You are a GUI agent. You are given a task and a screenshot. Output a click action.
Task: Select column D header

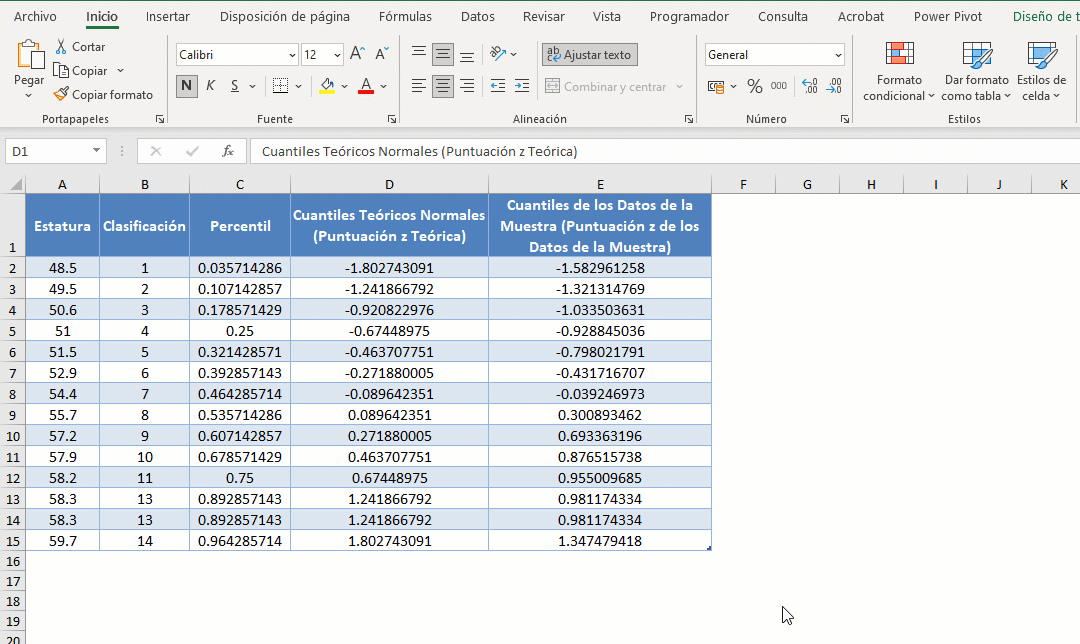point(389,185)
